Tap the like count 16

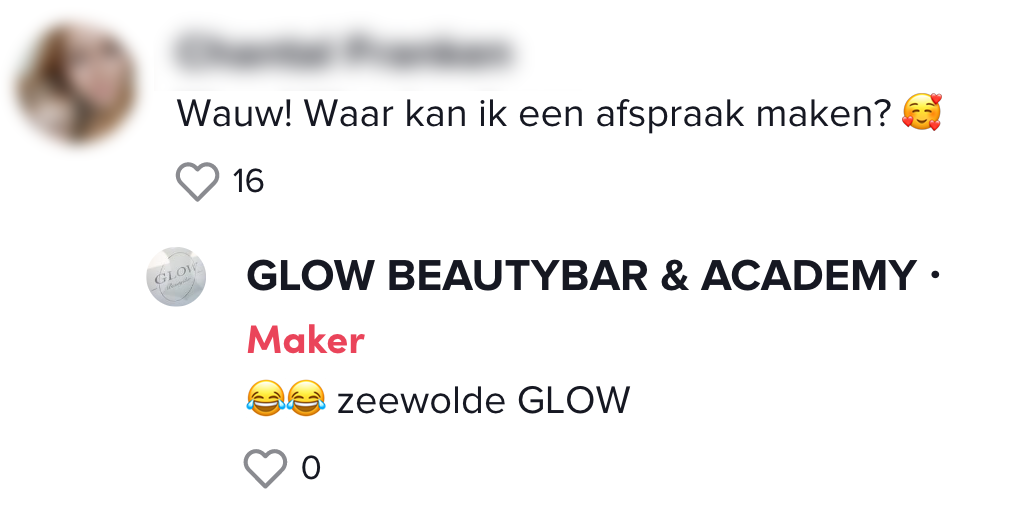tap(248, 181)
